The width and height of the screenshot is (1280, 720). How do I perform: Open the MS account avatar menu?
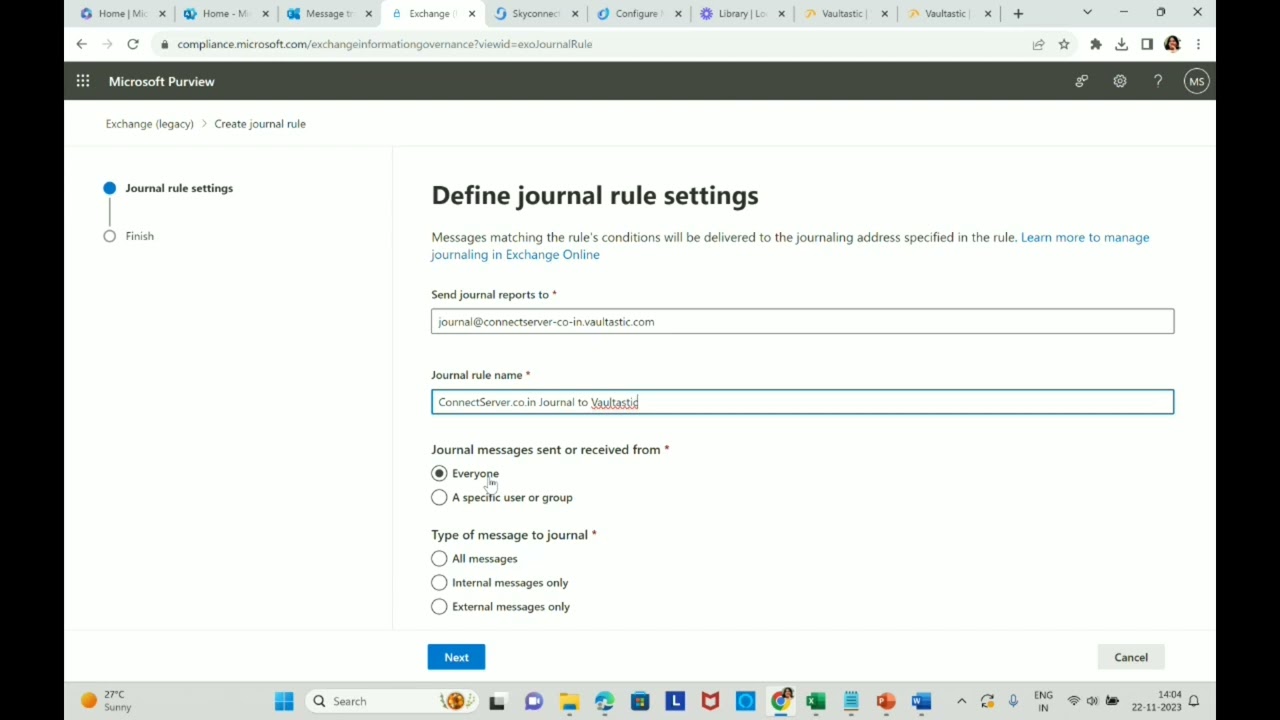pyautogui.click(x=1196, y=81)
